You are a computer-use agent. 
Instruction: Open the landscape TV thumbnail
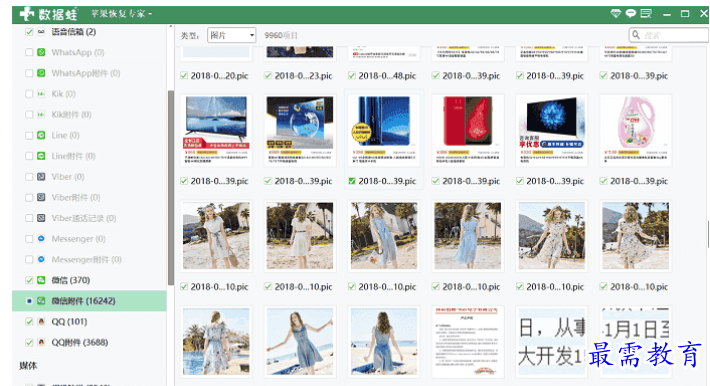coord(216,130)
